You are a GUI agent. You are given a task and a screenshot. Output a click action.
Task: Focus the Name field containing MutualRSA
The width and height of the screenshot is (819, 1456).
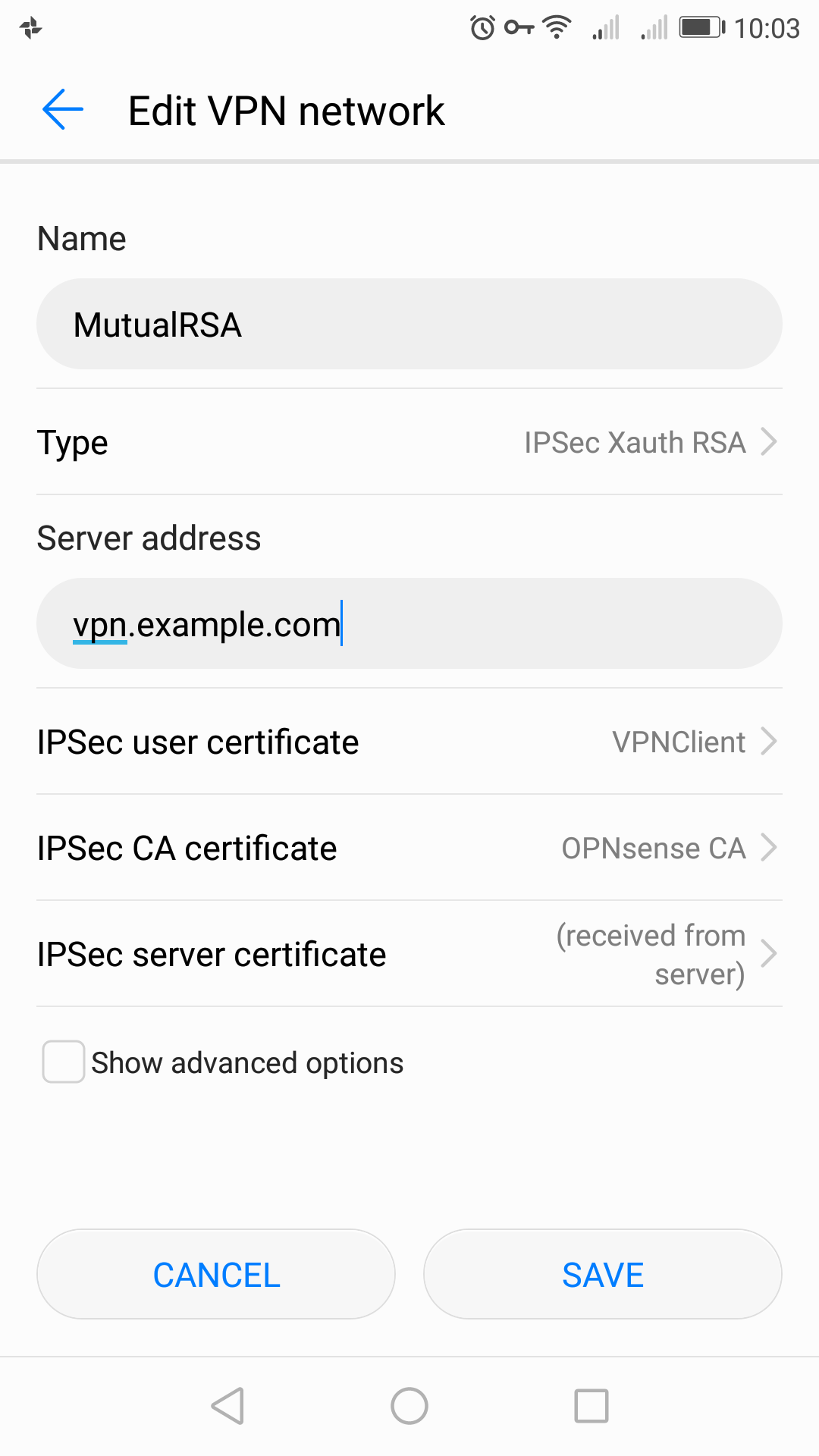pos(409,325)
